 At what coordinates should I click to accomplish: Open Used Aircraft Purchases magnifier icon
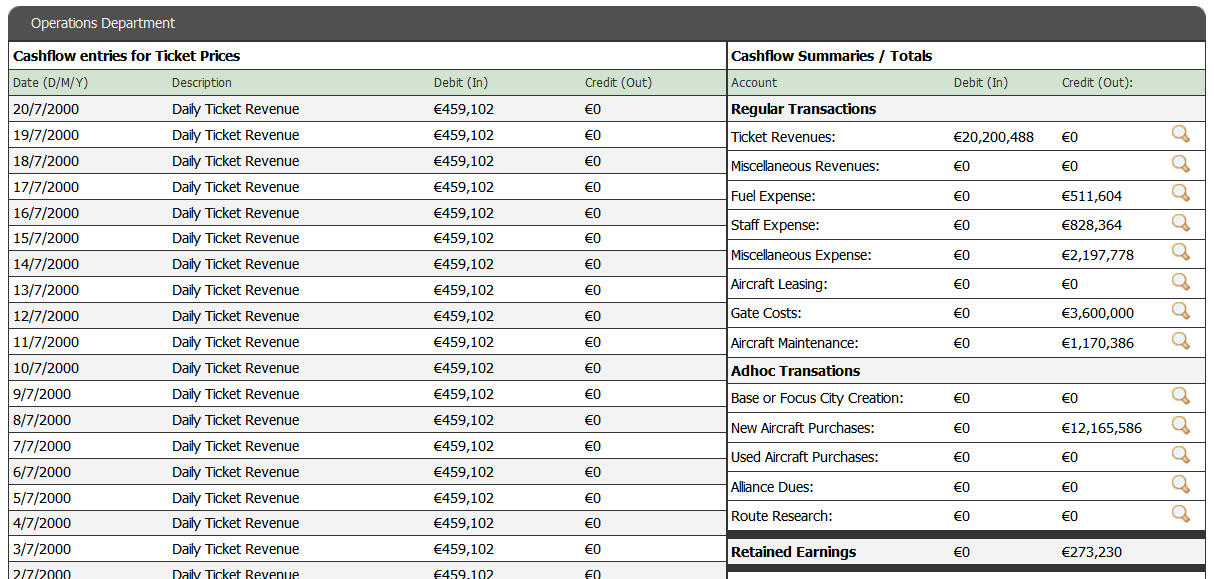pyautogui.click(x=1180, y=455)
